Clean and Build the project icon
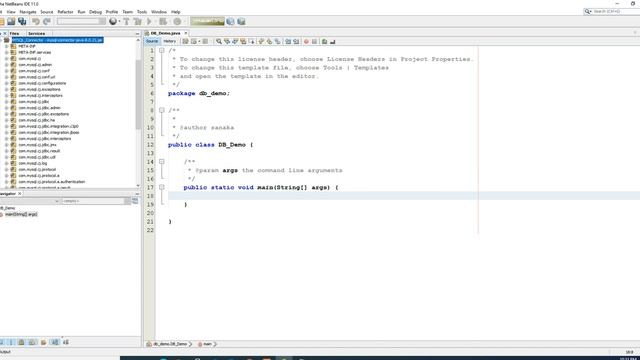Screen dimensions: 640x360 tap(138, 21)
